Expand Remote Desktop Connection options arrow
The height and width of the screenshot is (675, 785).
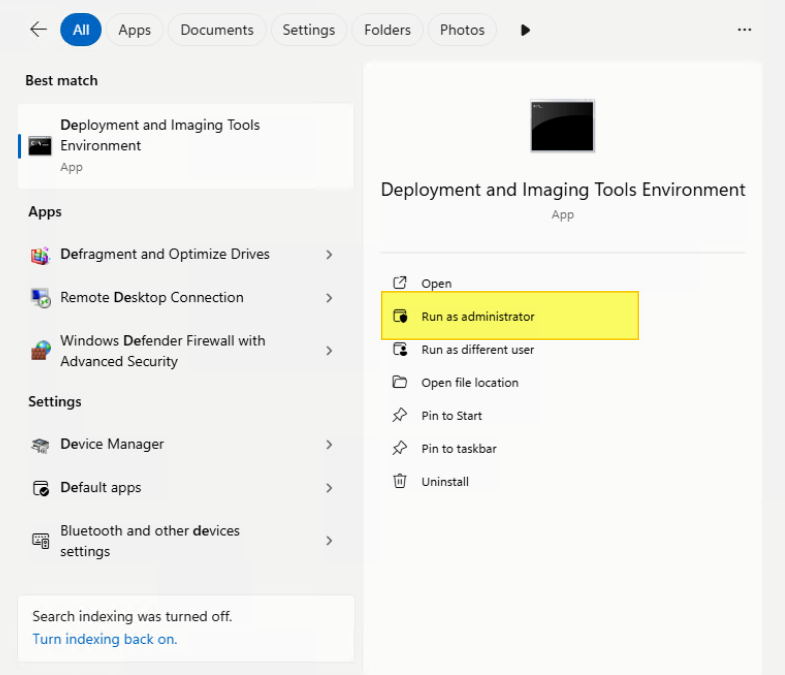coord(329,298)
